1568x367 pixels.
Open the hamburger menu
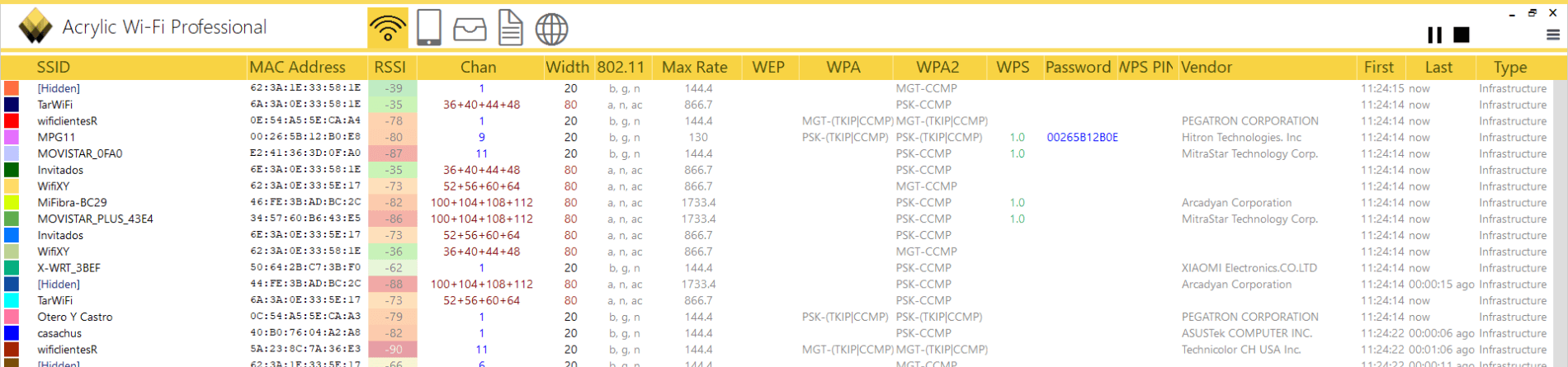pos(1552,35)
